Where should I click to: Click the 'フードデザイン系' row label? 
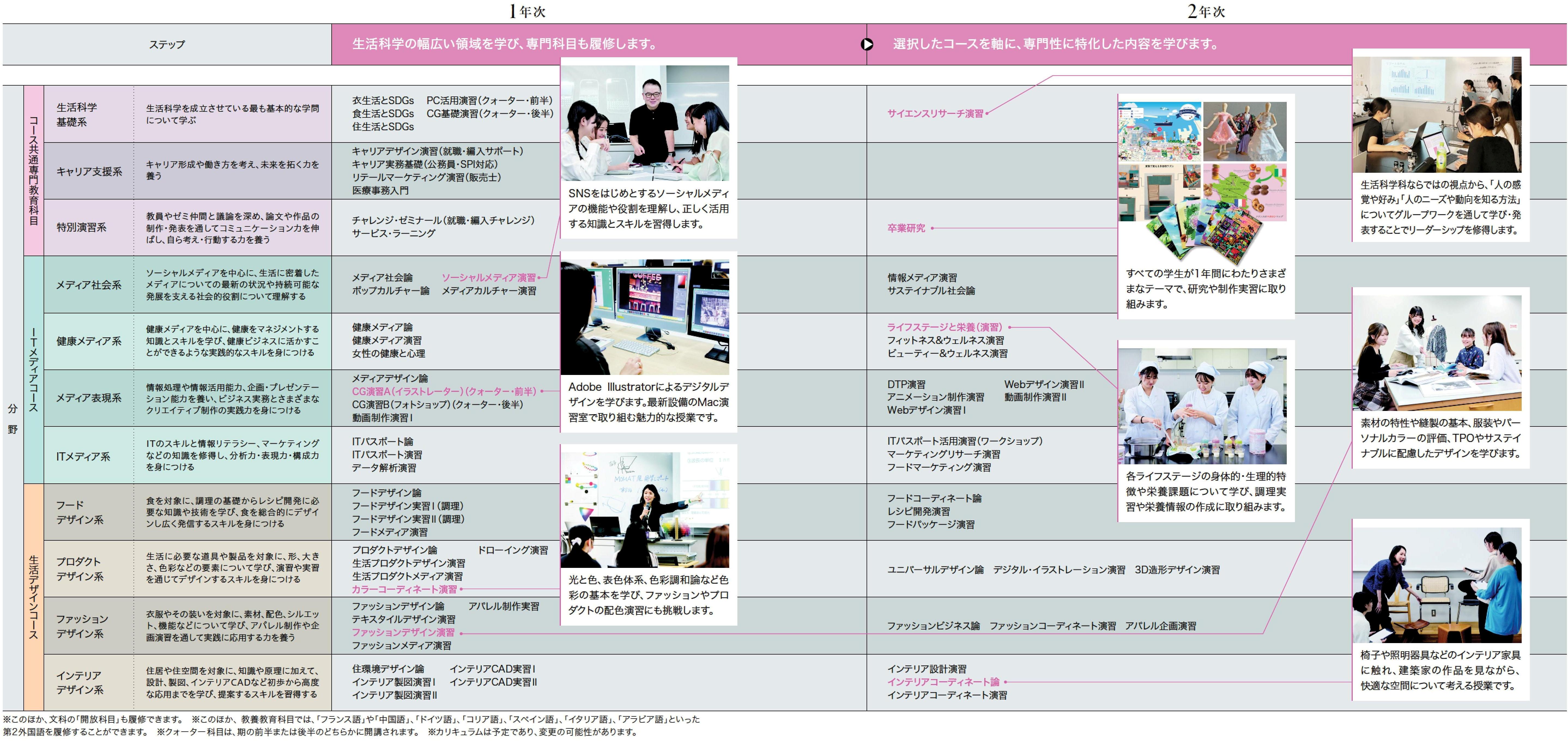(x=80, y=513)
